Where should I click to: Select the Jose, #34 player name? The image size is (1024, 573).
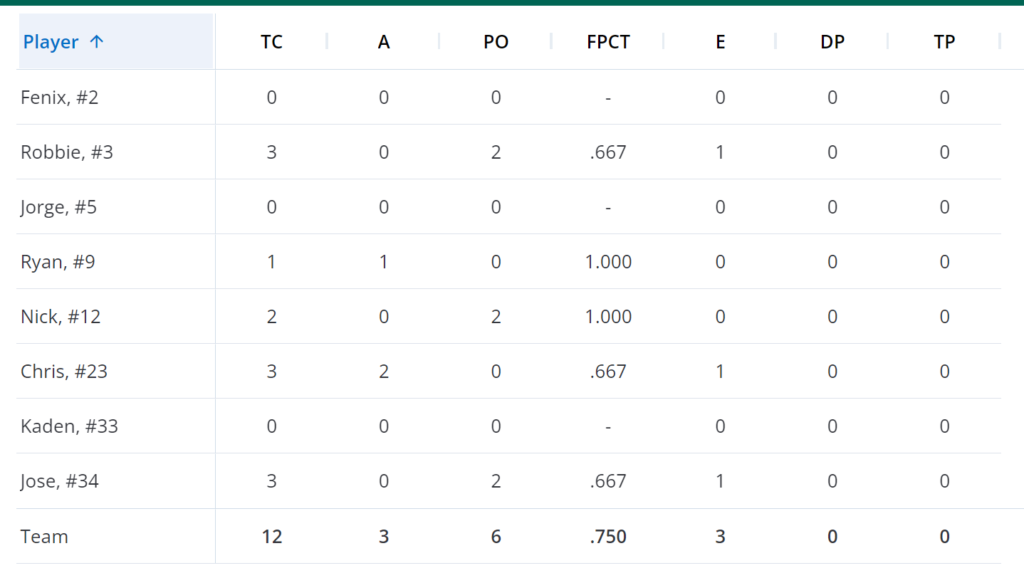(59, 482)
